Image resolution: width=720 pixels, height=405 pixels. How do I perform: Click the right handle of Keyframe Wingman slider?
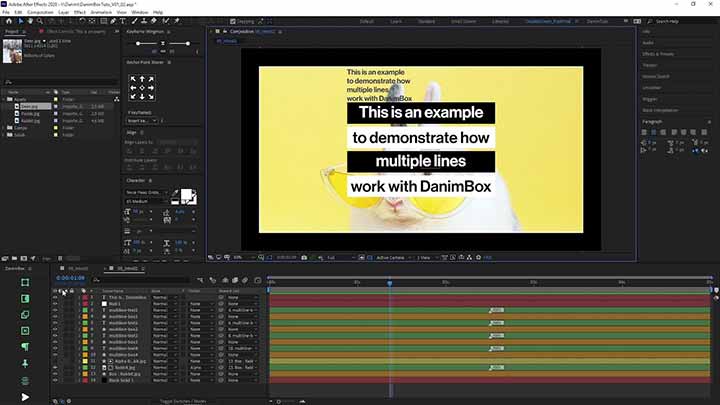187,44
